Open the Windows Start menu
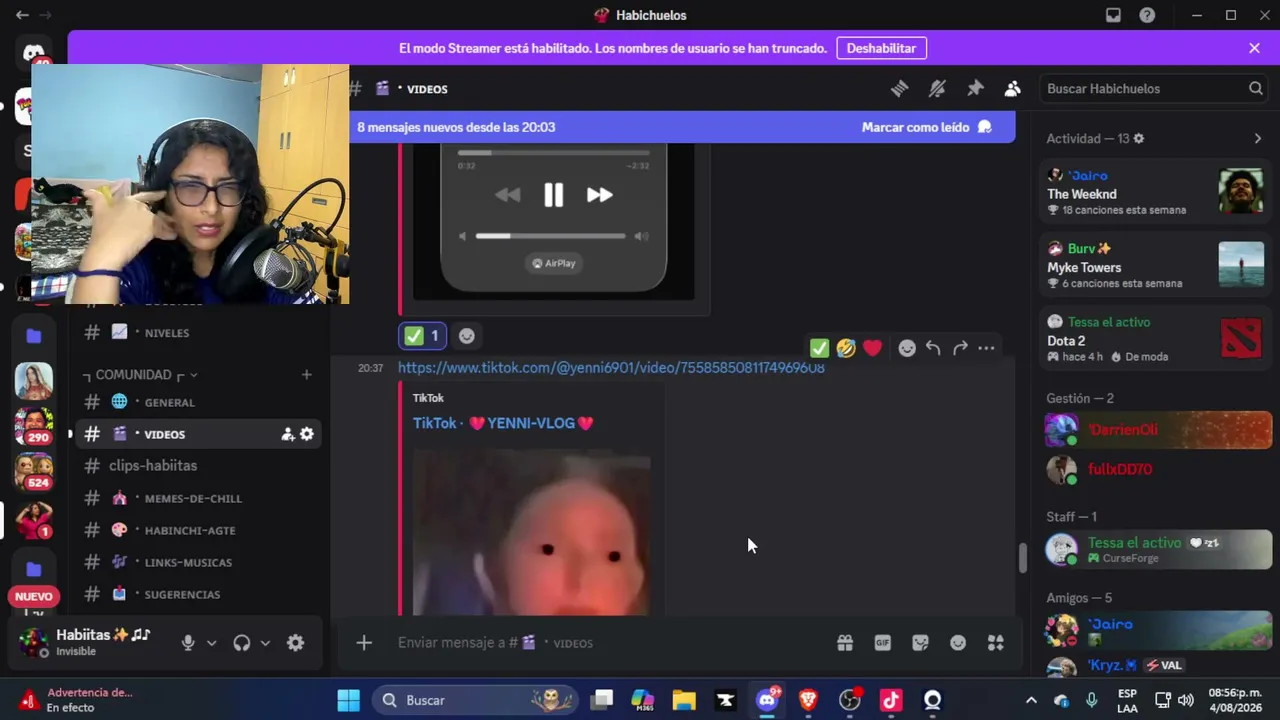The image size is (1280, 720). [x=348, y=700]
